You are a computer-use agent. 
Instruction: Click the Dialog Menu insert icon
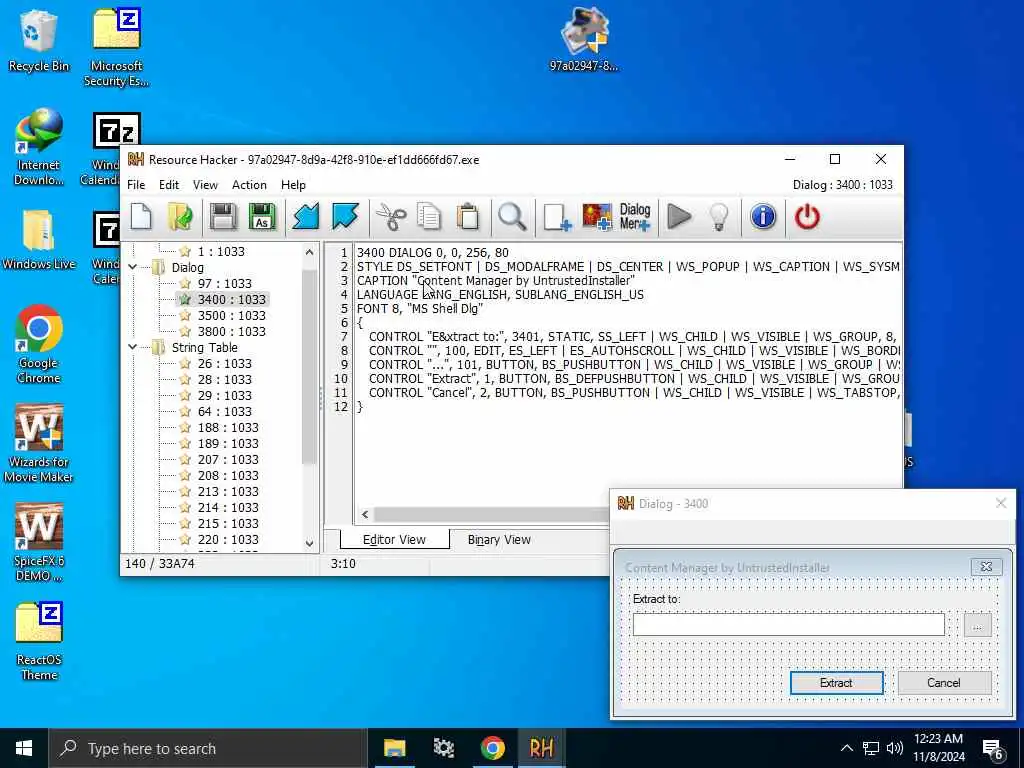coord(635,217)
